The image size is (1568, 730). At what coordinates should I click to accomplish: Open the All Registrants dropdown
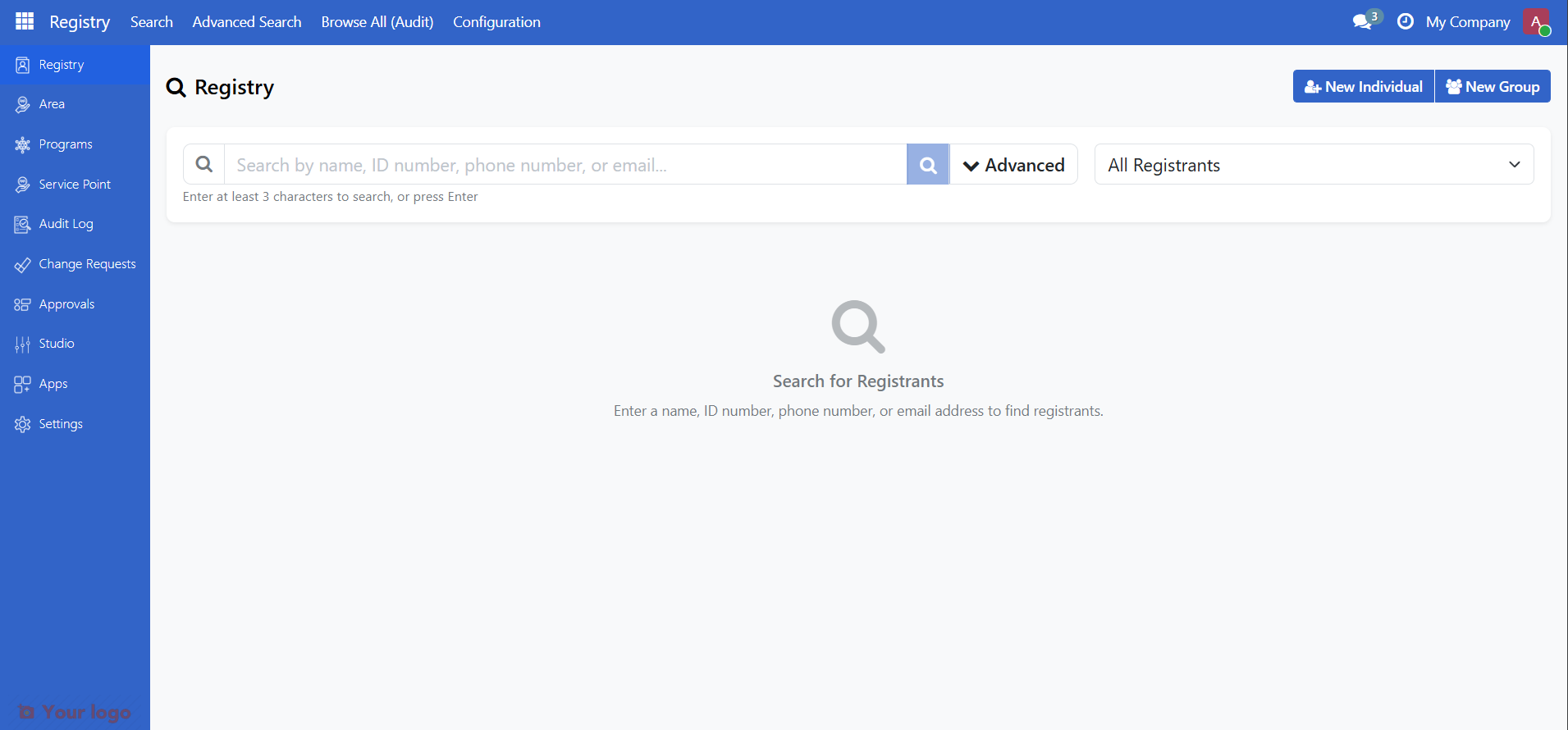click(1314, 165)
